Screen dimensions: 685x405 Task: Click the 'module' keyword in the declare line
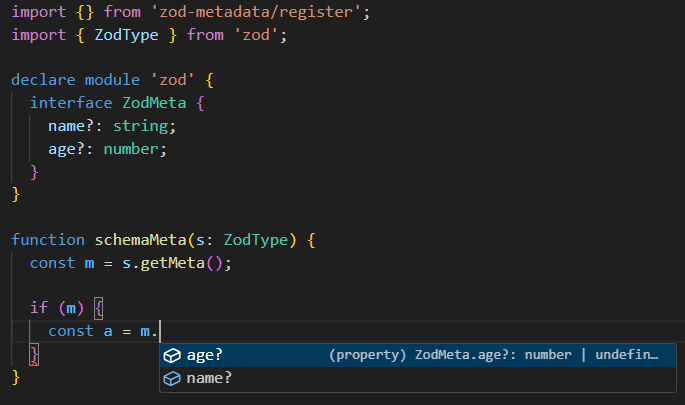(x=112, y=80)
